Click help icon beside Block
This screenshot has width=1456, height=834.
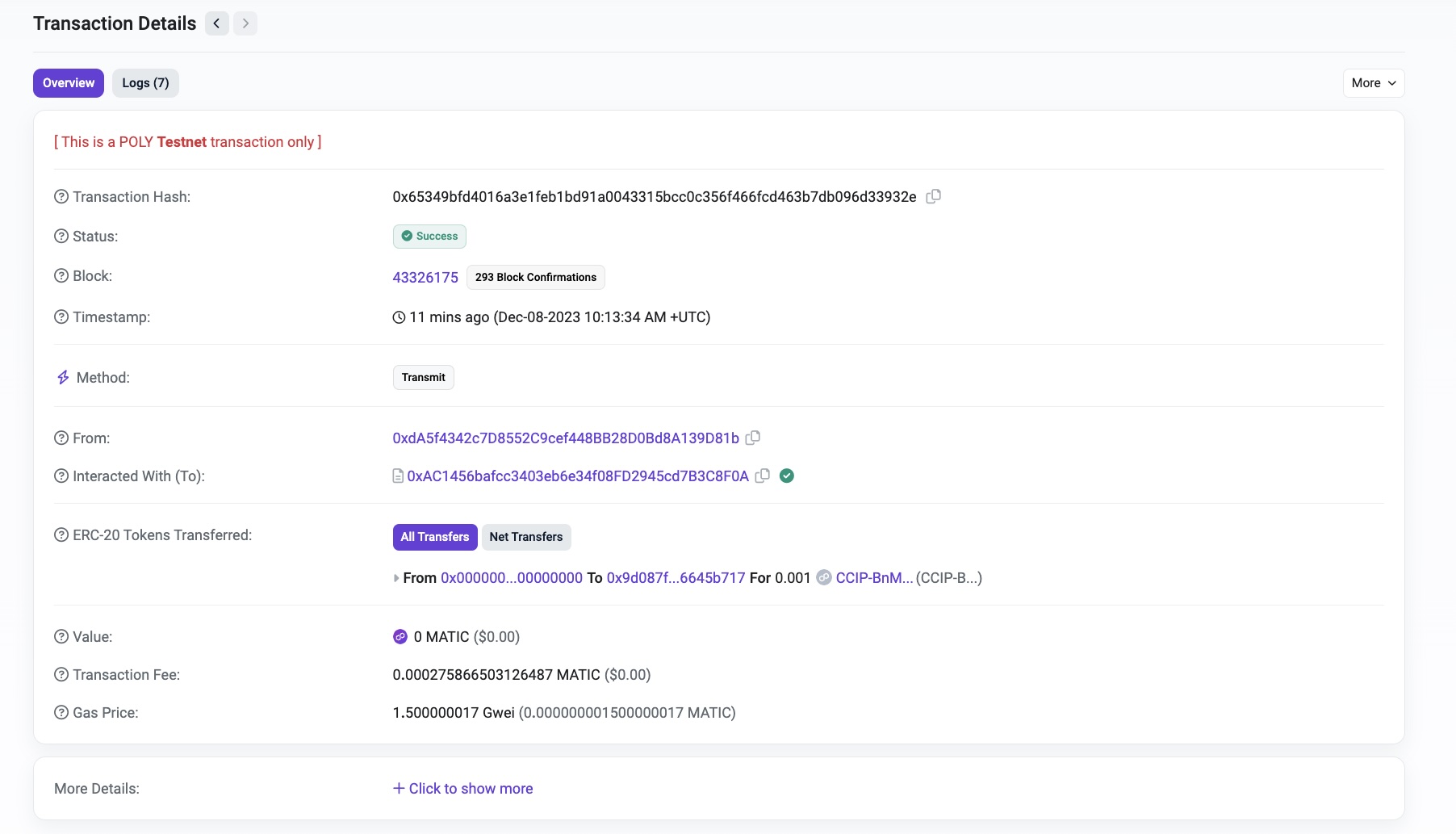click(x=61, y=275)
